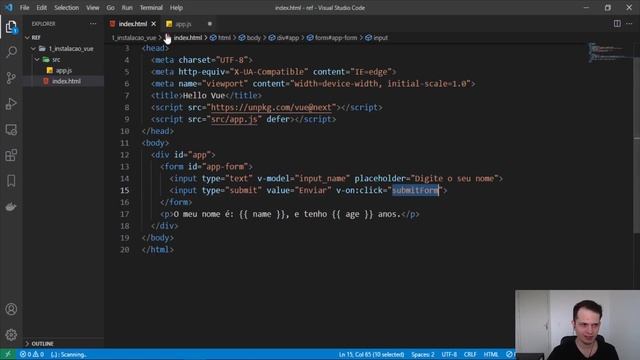Open the Edit menu
The image size is (640, 360).
click(41, 8)
